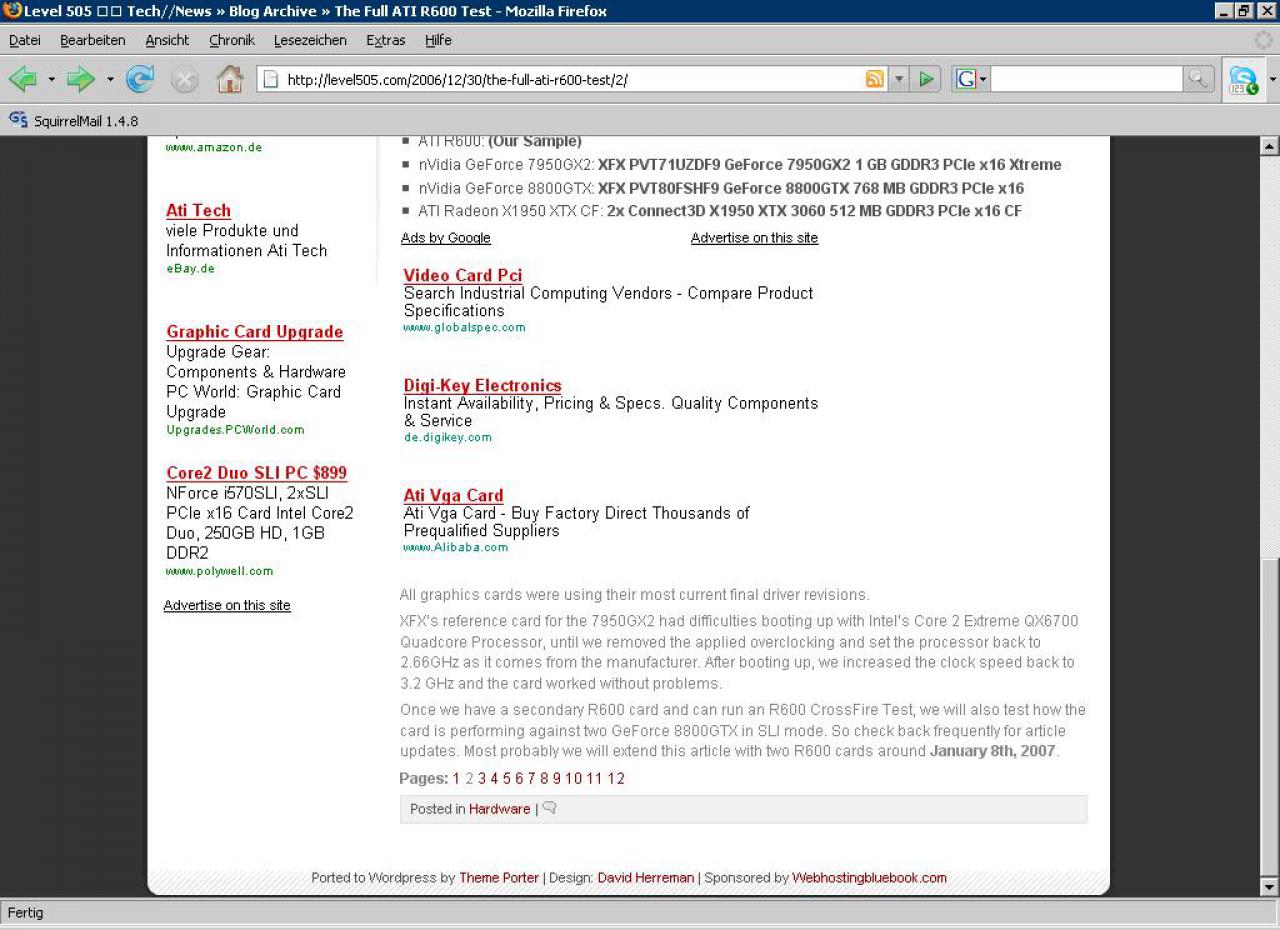This screenshot has width=1280, height=930.
Task: Open the Ati Tech ad link
Action: point(198,210)
